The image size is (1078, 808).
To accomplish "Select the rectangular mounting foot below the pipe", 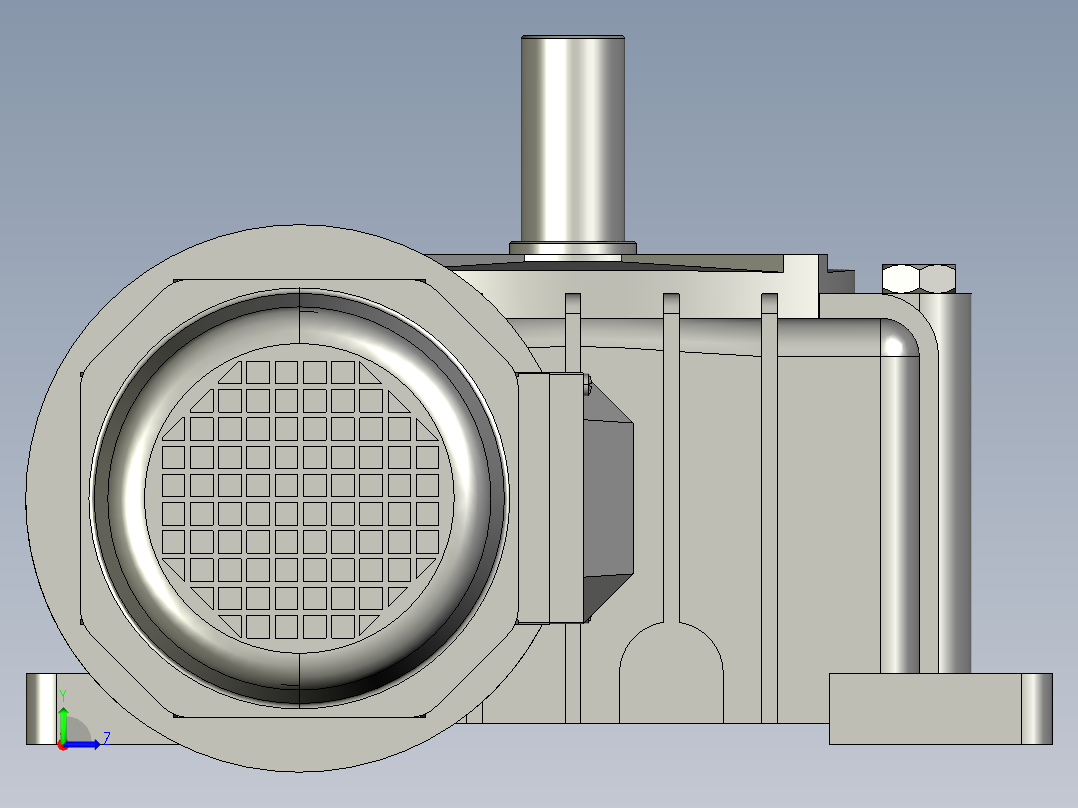I will point(940,709).
